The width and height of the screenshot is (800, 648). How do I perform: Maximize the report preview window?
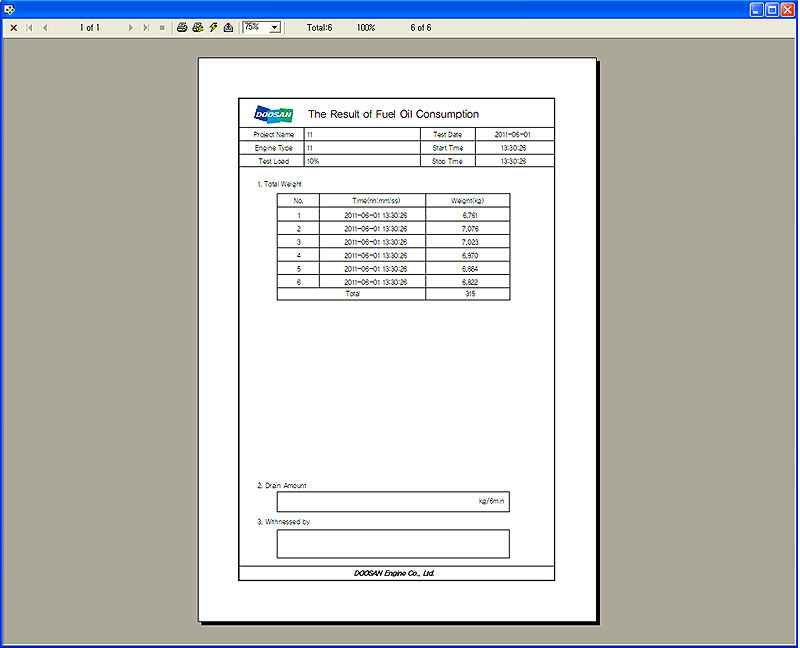click(x=772, y=9)
